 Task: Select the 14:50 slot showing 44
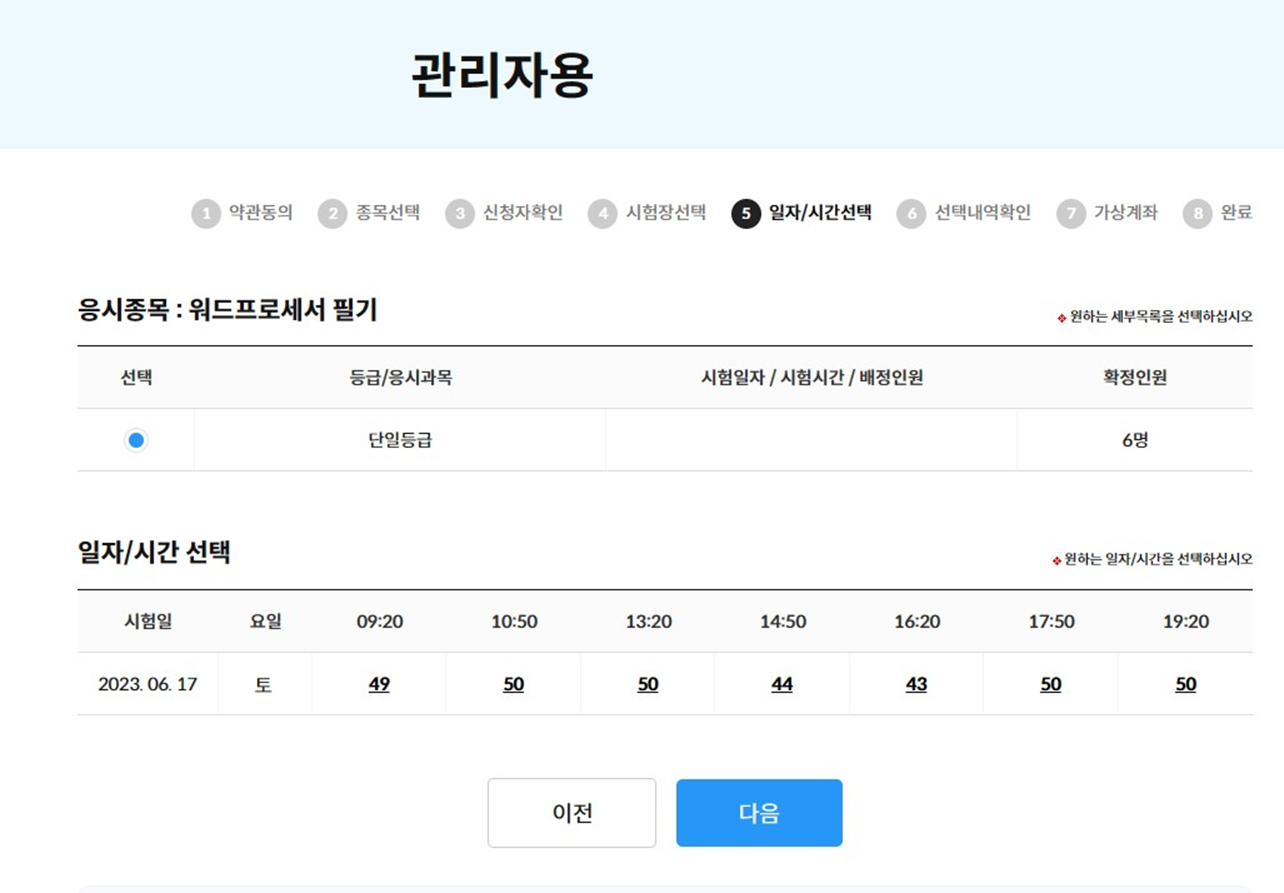click(782, 685)
